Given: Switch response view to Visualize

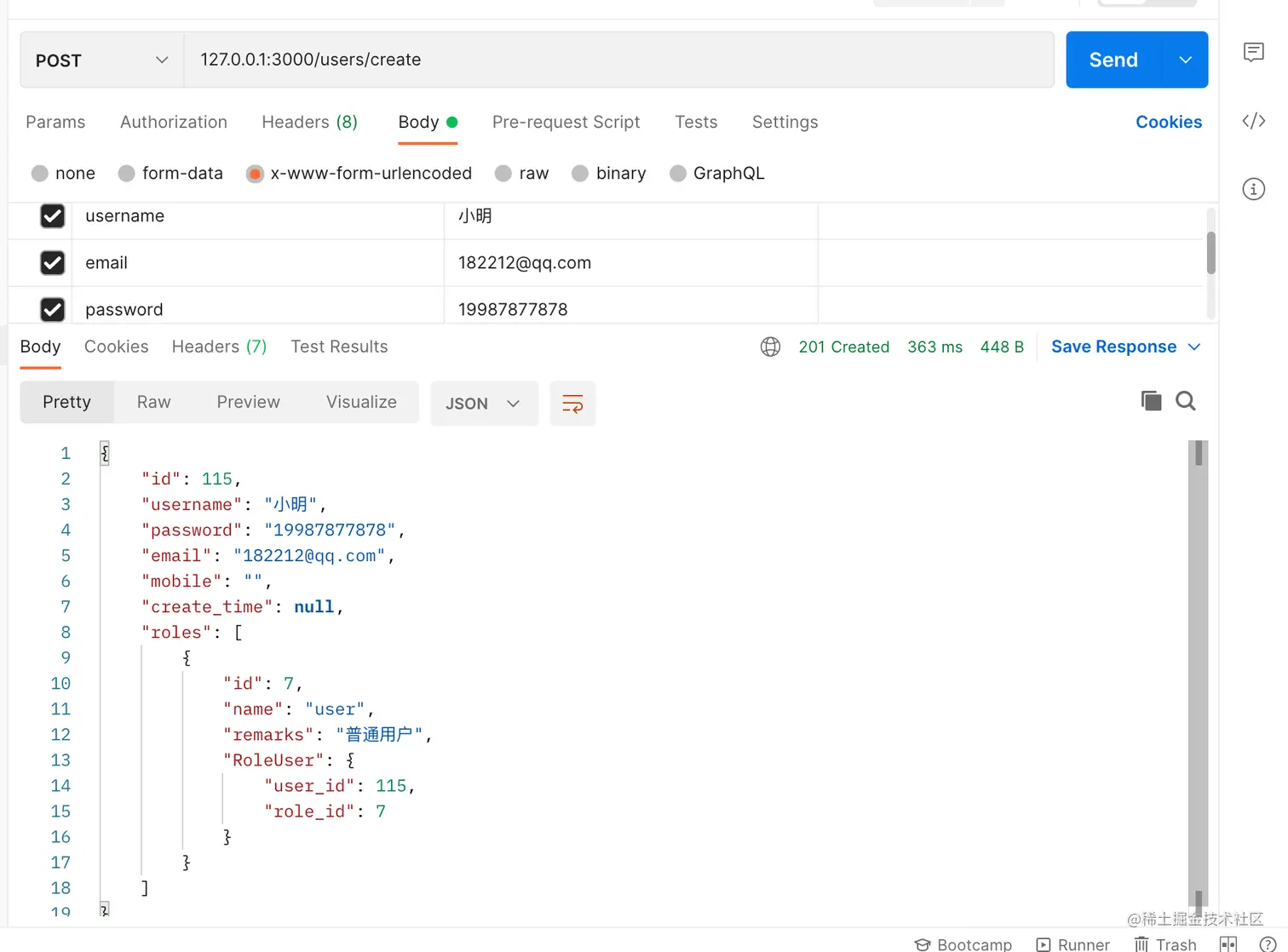Looking at the screenshot, I should tap(361, 402).
